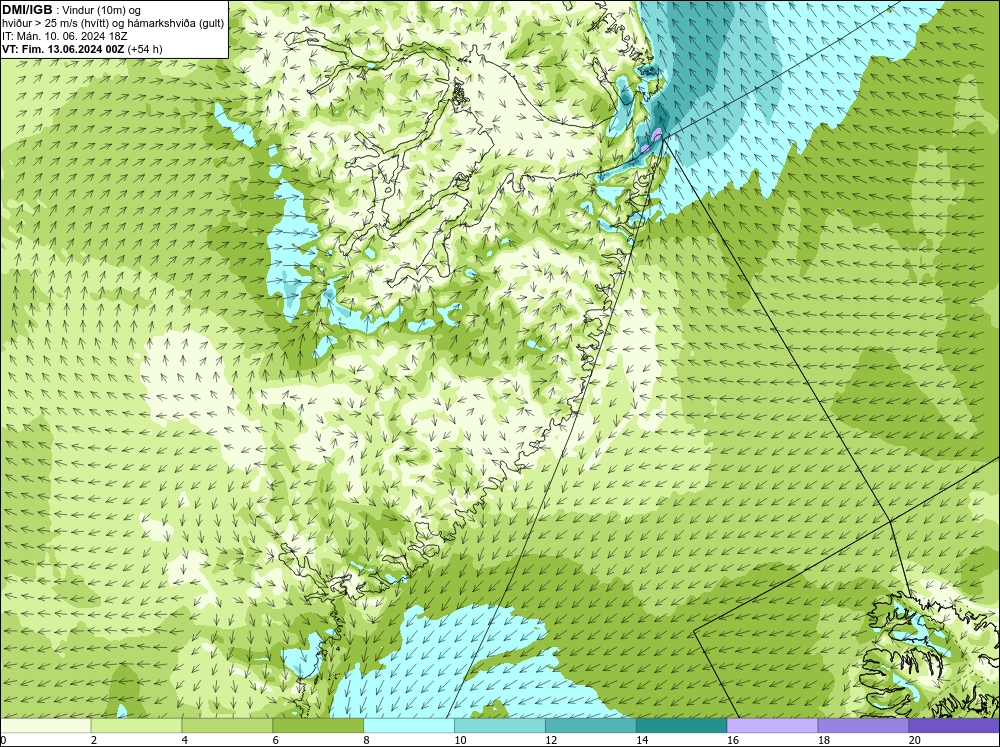Click the teal 12–14 m/s legend swatch
The image size is (1000, 747).
pos(591,726)
